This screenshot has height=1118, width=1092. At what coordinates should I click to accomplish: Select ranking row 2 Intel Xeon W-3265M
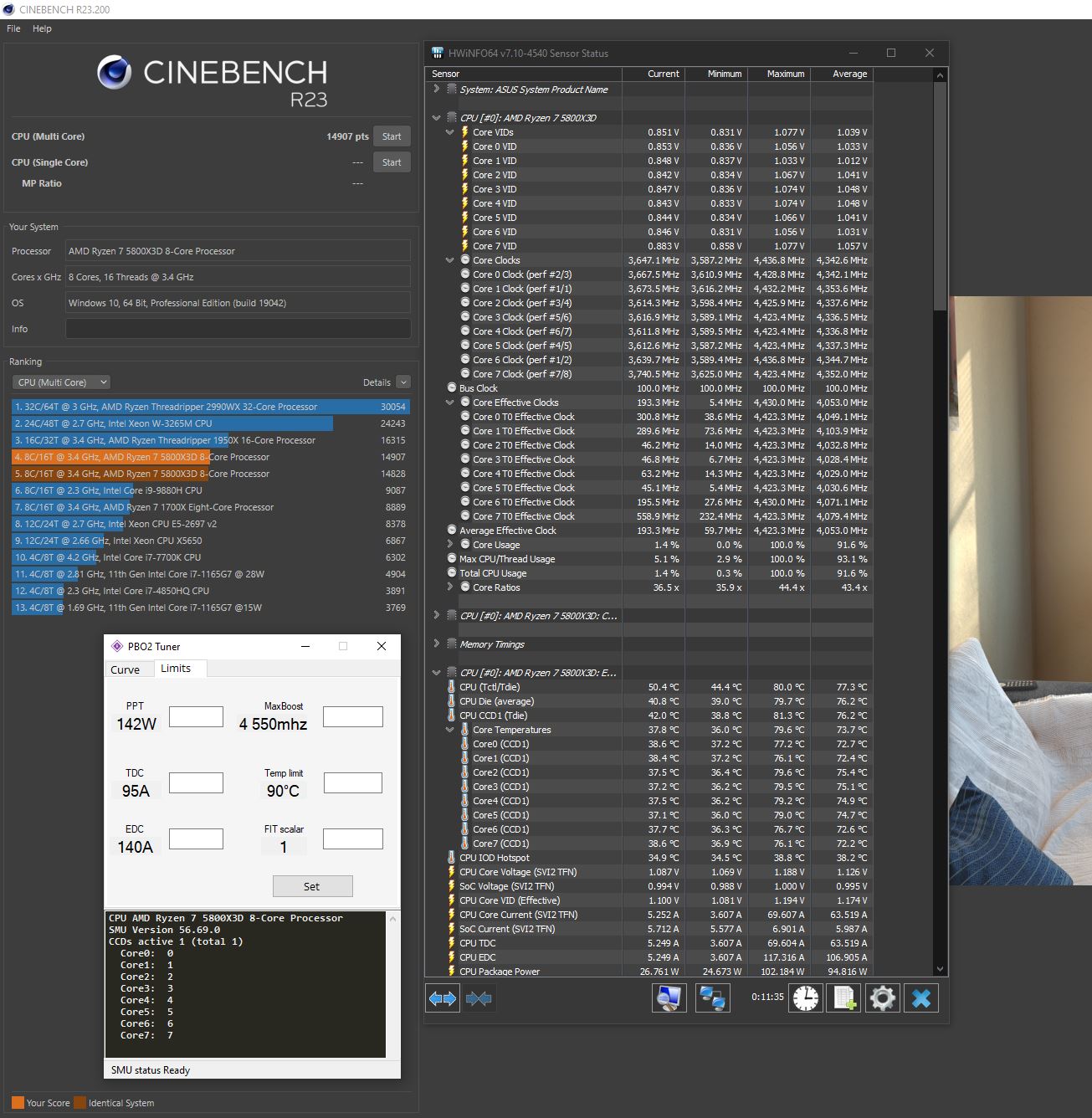point(210,423)
